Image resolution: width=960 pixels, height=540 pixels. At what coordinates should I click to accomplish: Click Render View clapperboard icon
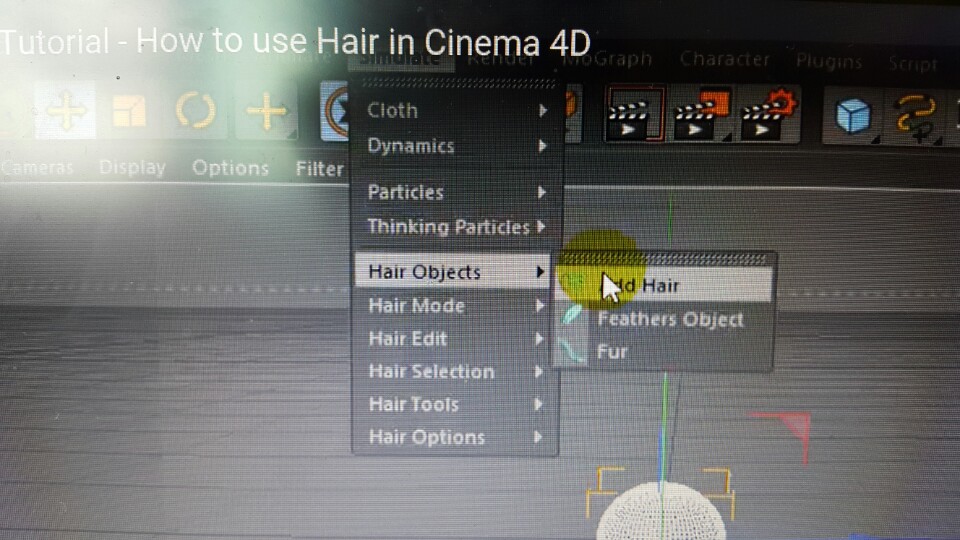tap(632, 114)
